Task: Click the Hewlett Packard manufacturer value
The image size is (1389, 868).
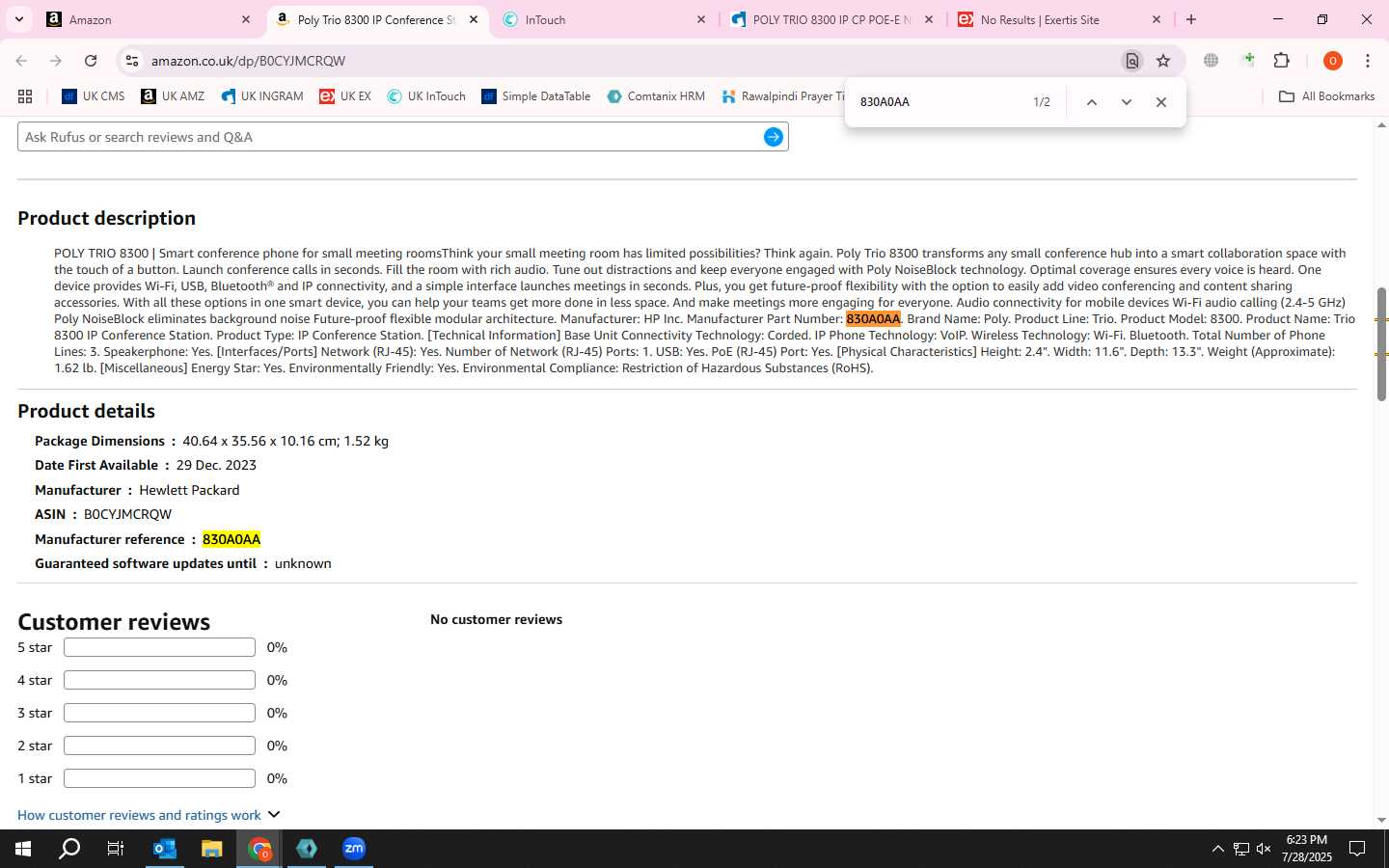Action: (189, 490)
